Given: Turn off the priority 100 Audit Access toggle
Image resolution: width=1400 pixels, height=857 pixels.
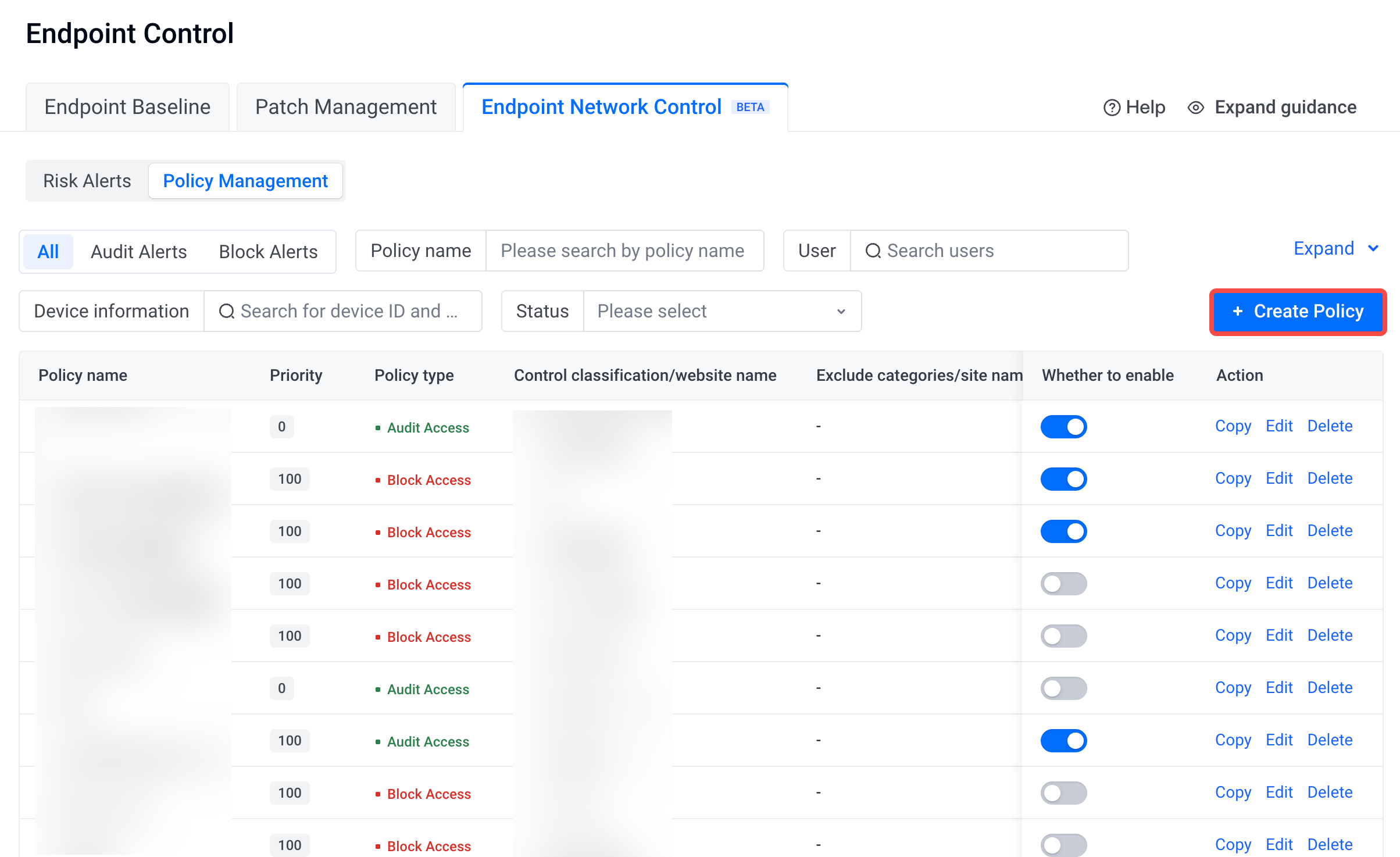Looking at the screenshot, I should (x=1063, y=740).
